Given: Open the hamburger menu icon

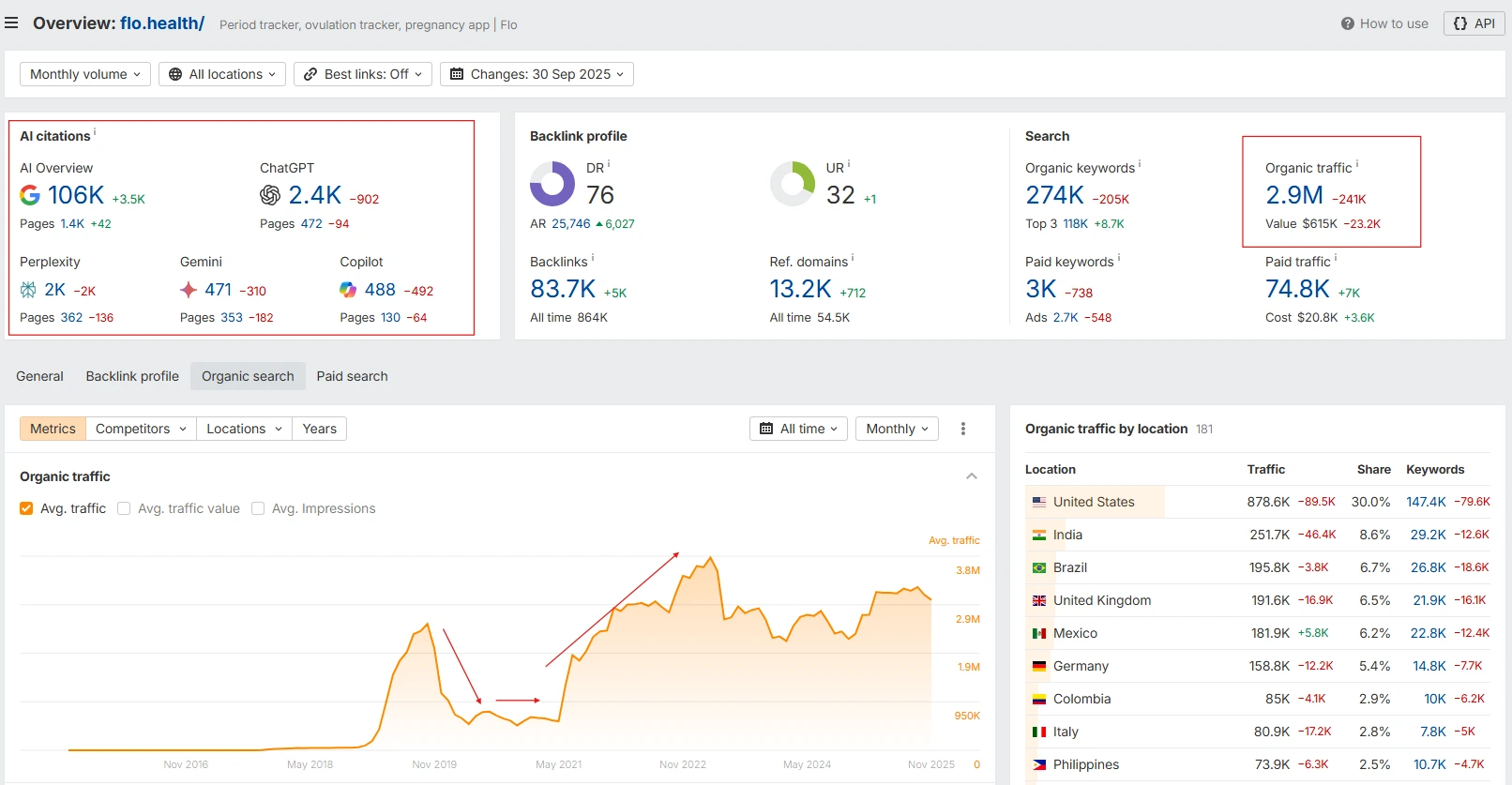Looking at the screenshot, I should point(11,23).
